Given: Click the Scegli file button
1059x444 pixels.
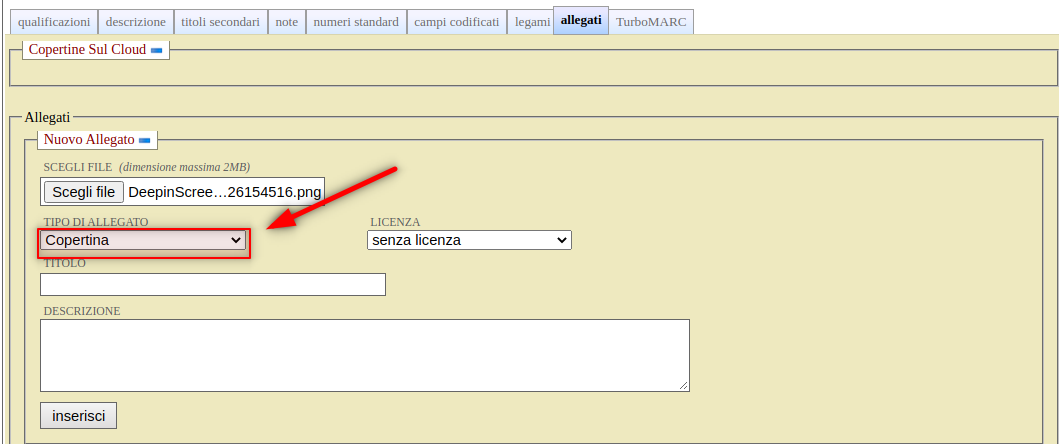Looking at the screenshot, I should [x=83, y=192].
